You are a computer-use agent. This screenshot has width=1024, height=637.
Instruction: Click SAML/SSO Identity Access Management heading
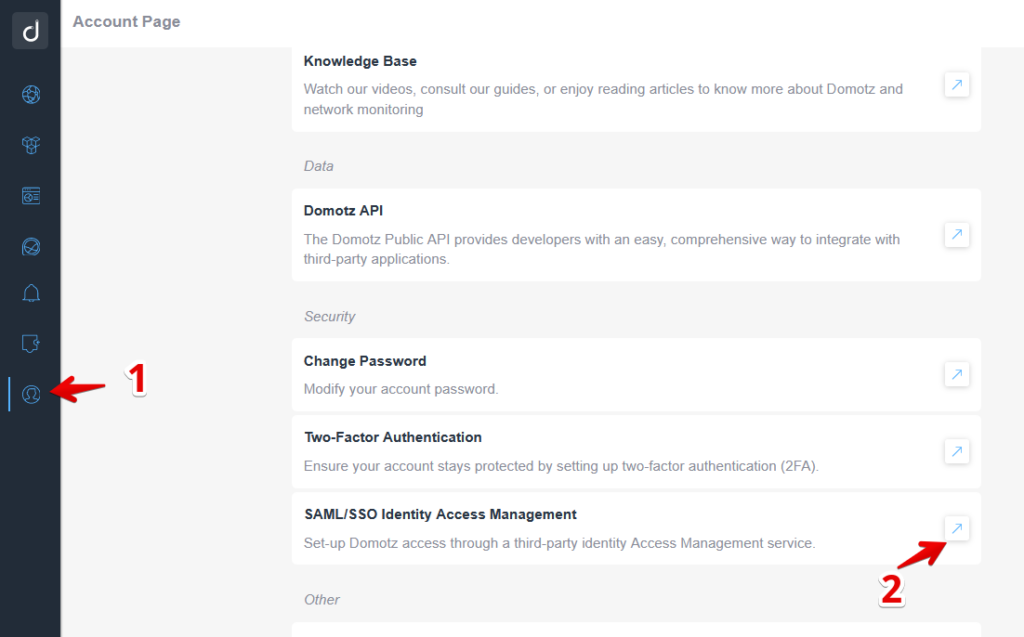(x=440, y=514)
